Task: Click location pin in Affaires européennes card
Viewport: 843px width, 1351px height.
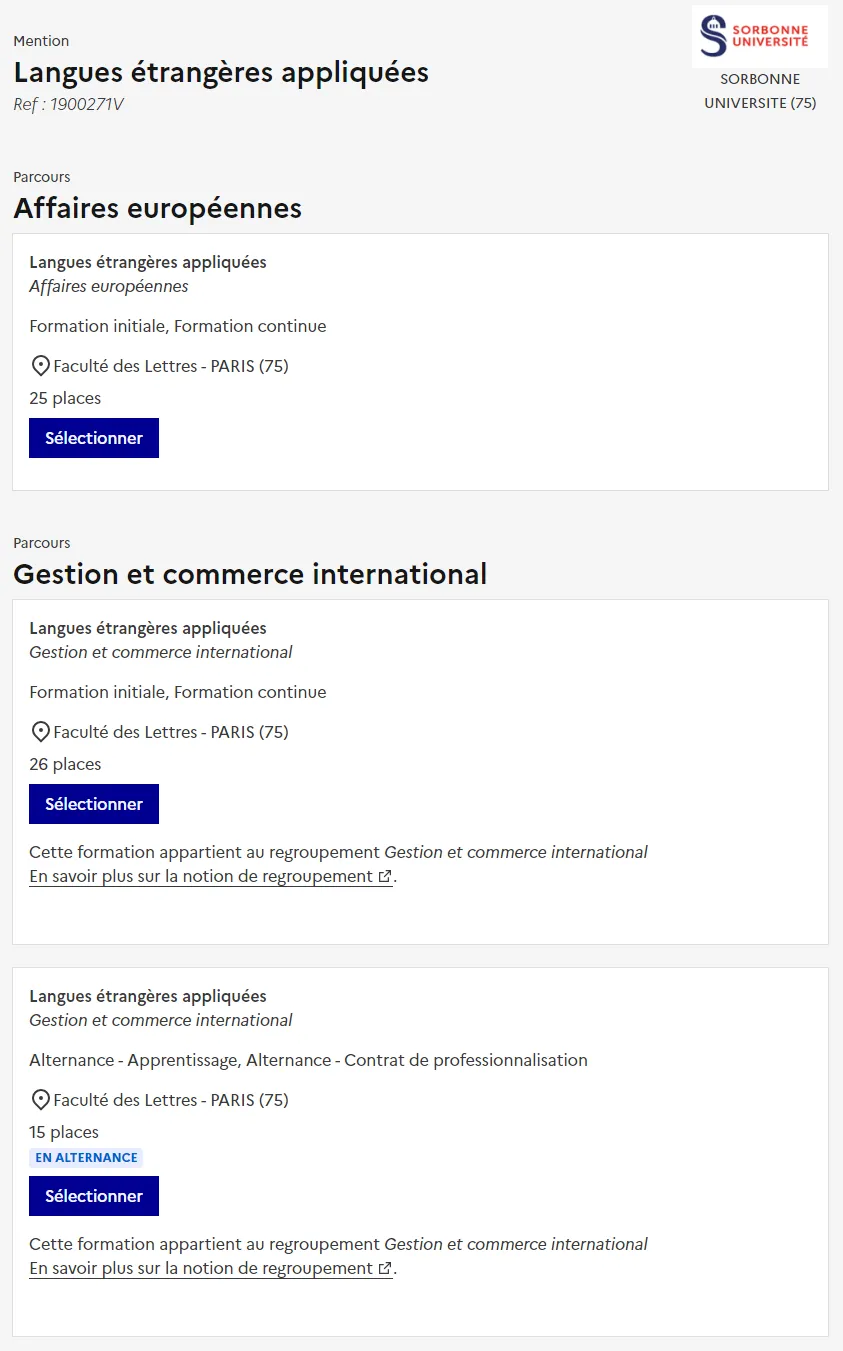Action: 41,366
